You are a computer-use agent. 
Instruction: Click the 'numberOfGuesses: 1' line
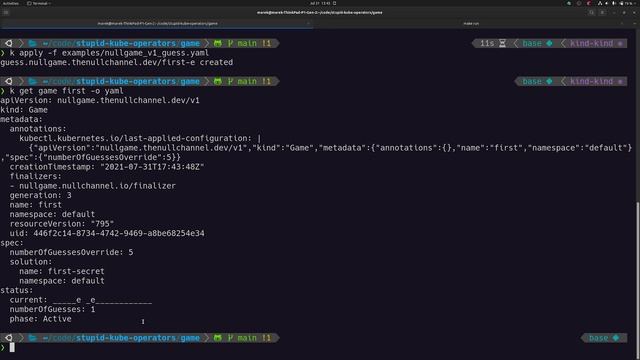(52, 309)
